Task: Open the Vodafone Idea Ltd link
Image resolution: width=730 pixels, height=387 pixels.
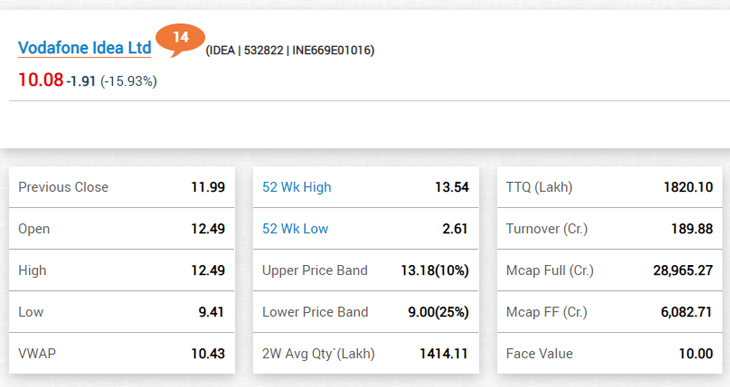Action: tap(85, 48)
